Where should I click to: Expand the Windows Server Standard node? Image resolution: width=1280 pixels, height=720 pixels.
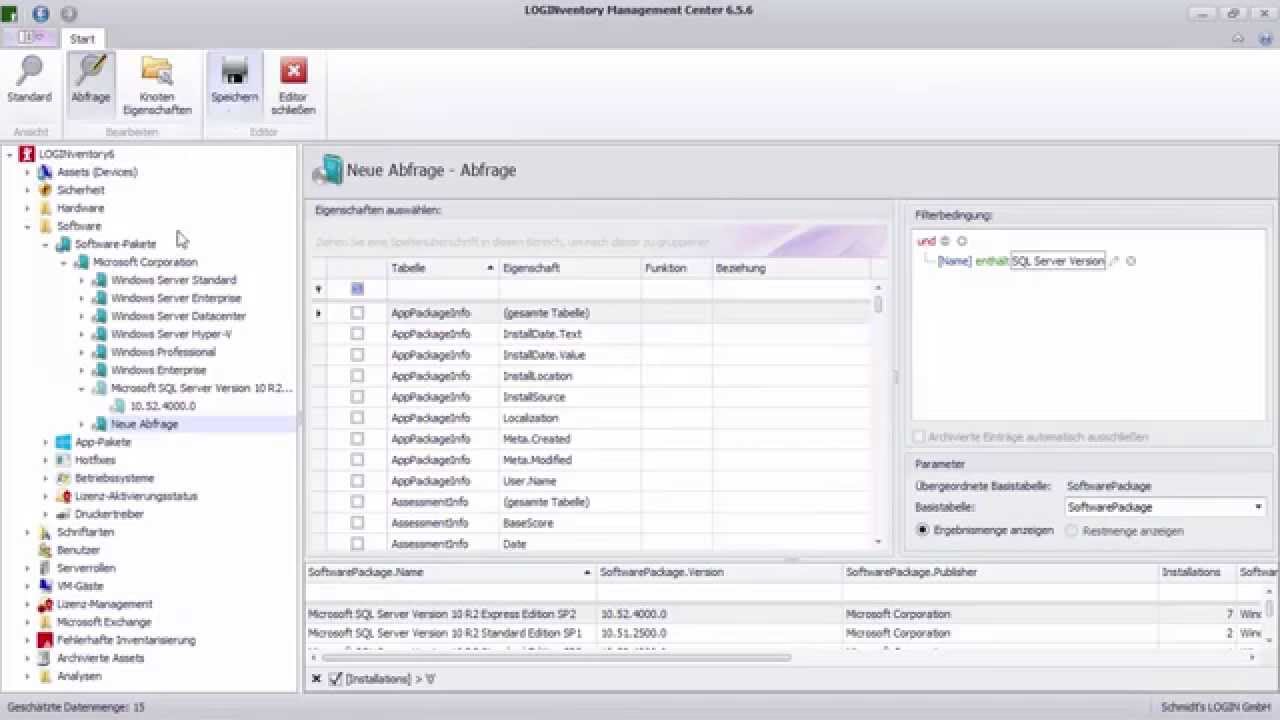82,280
